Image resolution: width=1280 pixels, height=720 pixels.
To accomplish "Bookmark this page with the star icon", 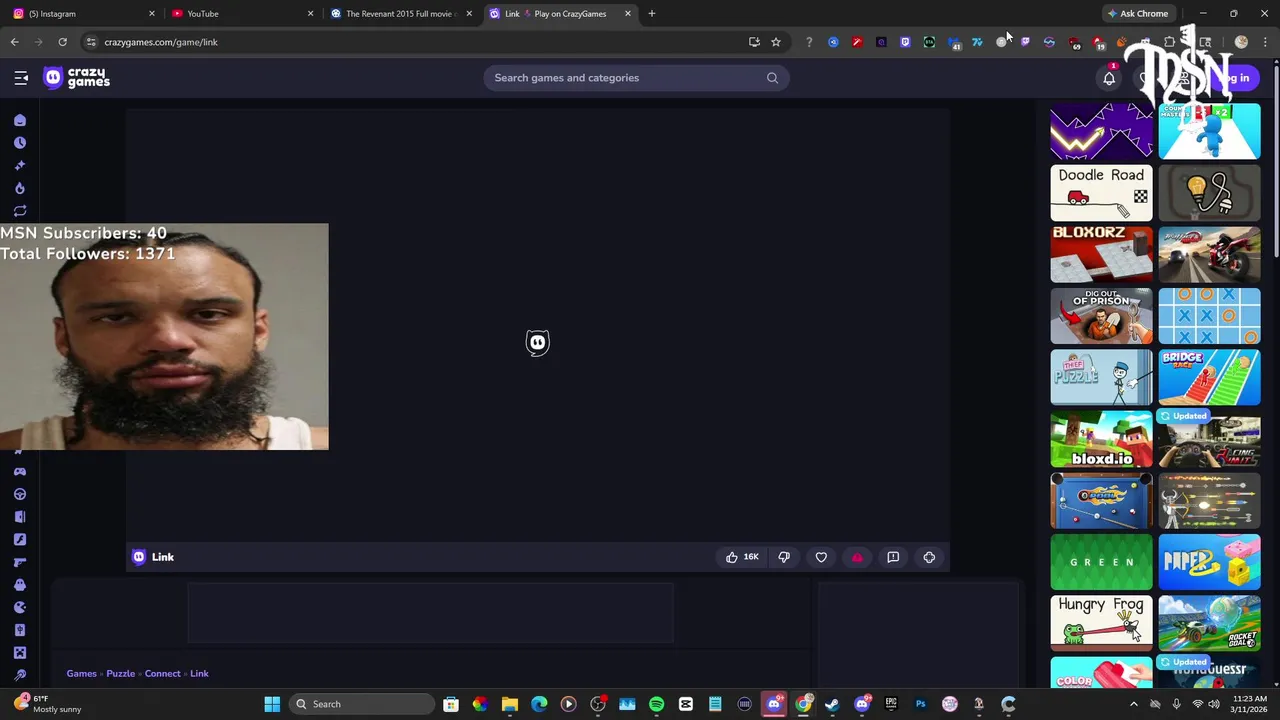I will (x=775, y=42).
